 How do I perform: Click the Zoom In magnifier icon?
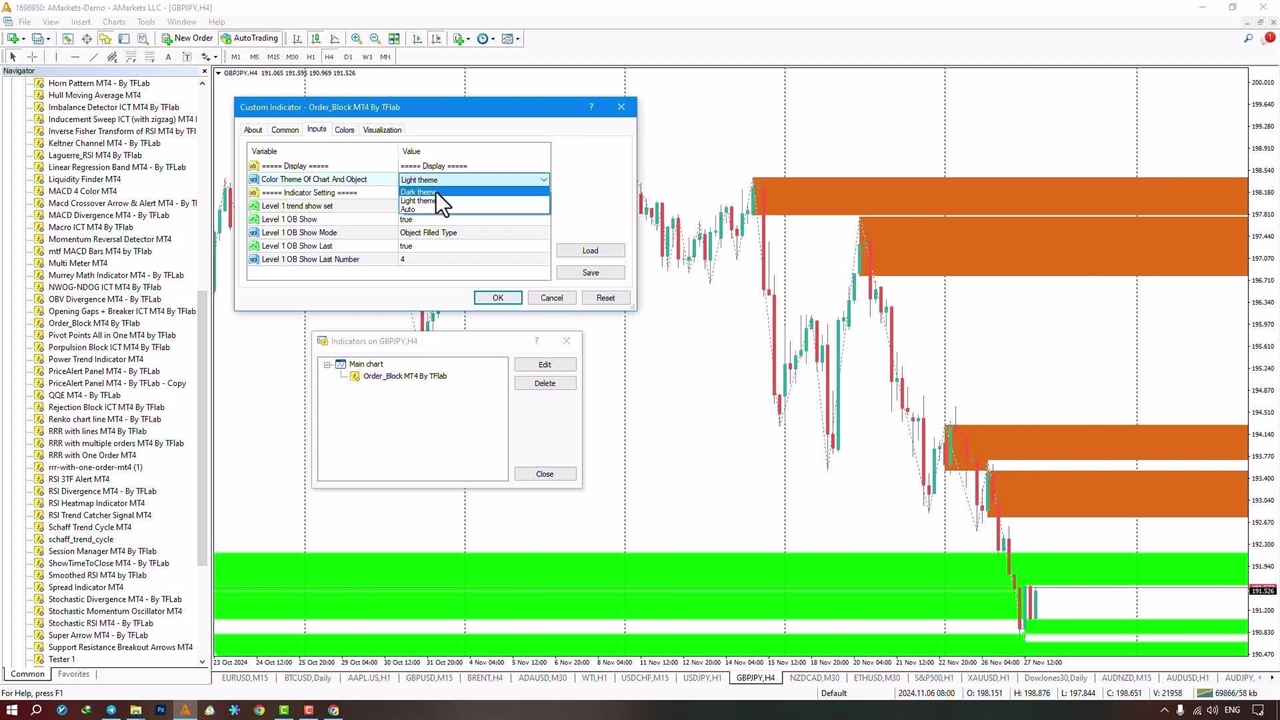click(356, 39)
